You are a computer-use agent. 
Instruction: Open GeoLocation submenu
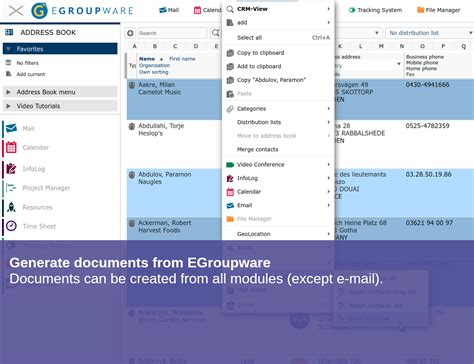[278, 234]
